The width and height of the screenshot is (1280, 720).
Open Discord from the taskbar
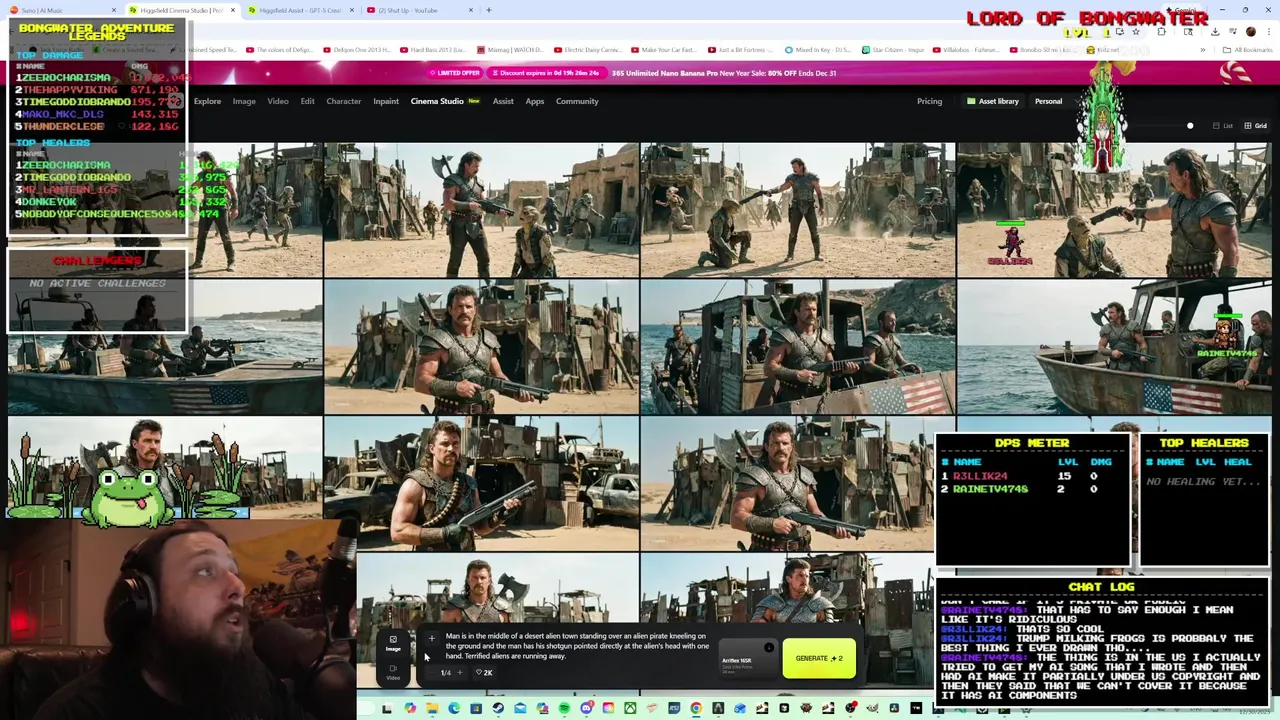pyautogui.click(x=587, y=708)
